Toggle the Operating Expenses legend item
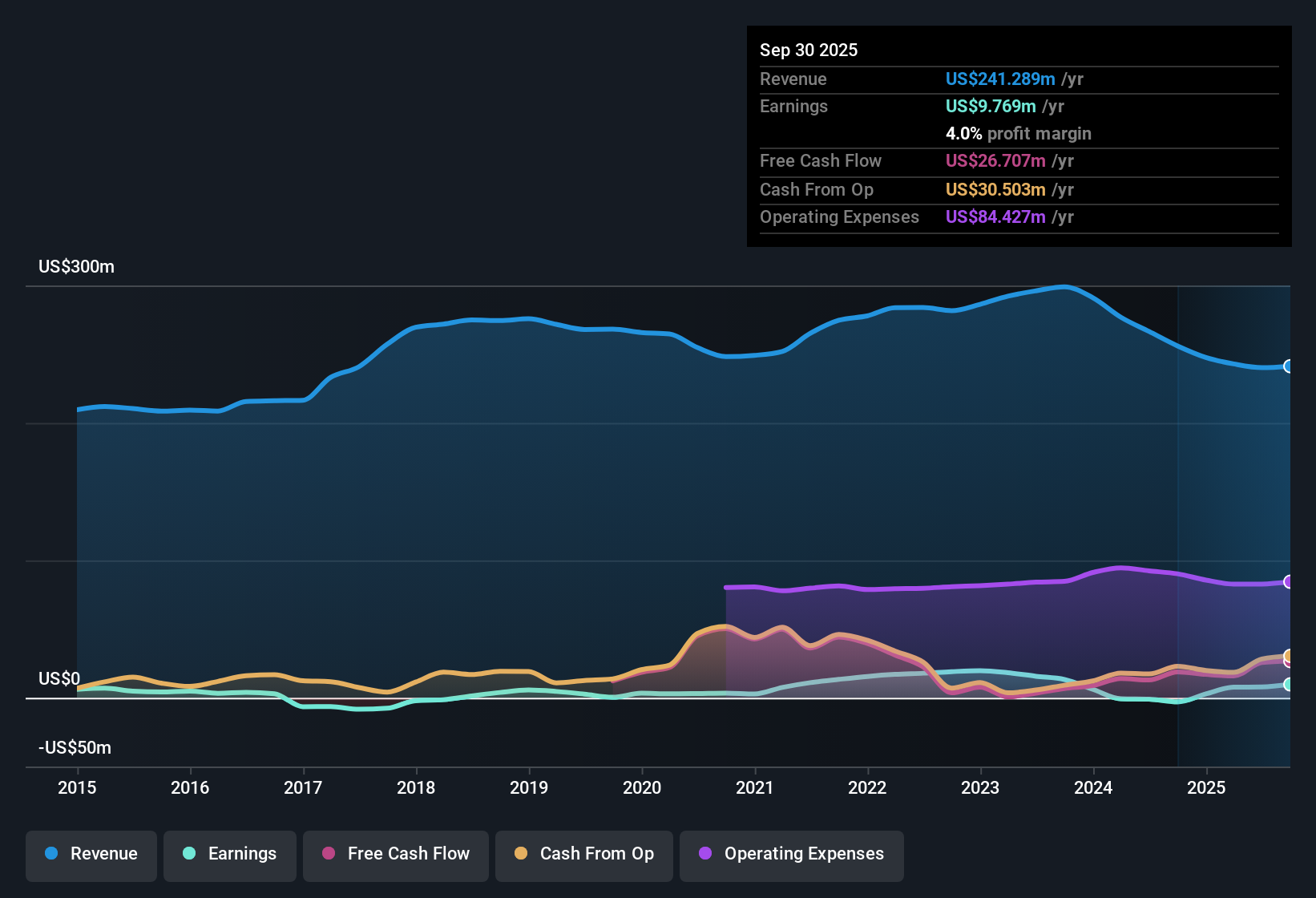Screen dimensions: 1316x898 pos(792,854)
